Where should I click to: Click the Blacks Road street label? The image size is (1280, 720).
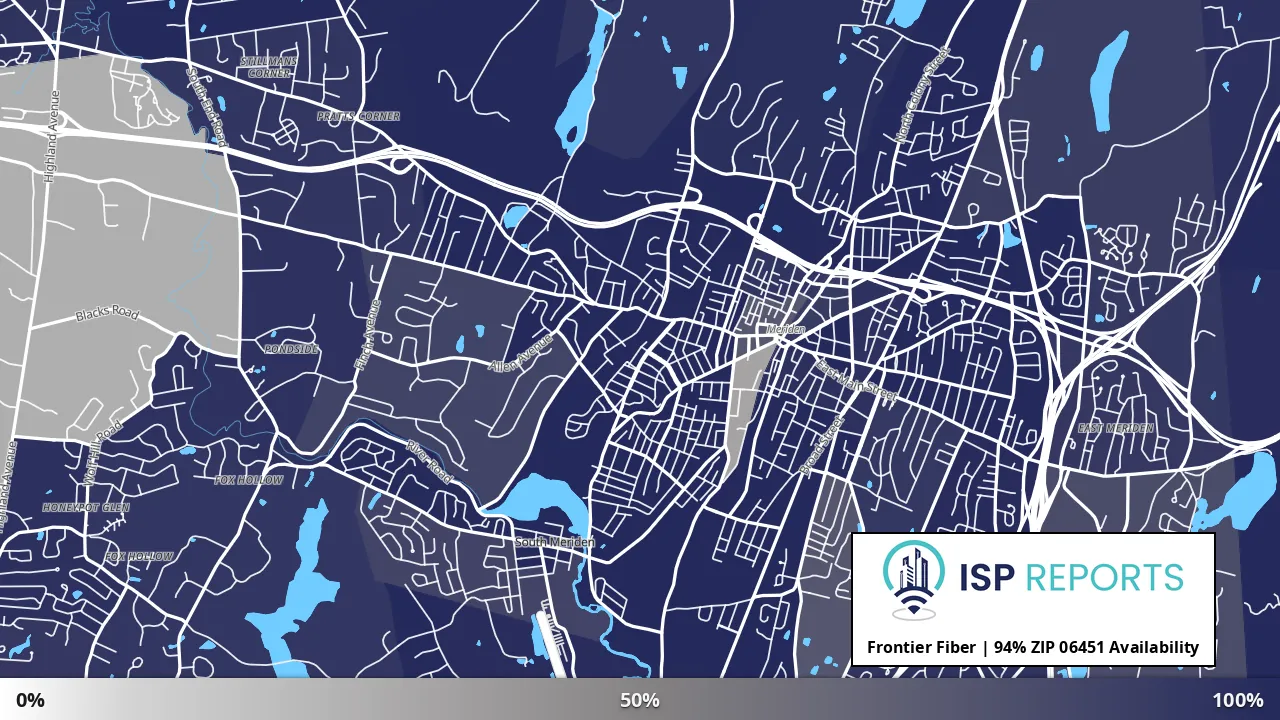pos(107,314)
